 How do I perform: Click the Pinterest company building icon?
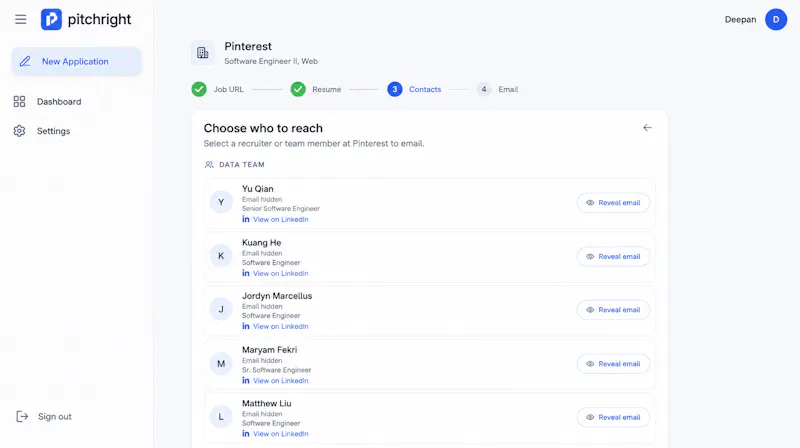tap(203, 53)
